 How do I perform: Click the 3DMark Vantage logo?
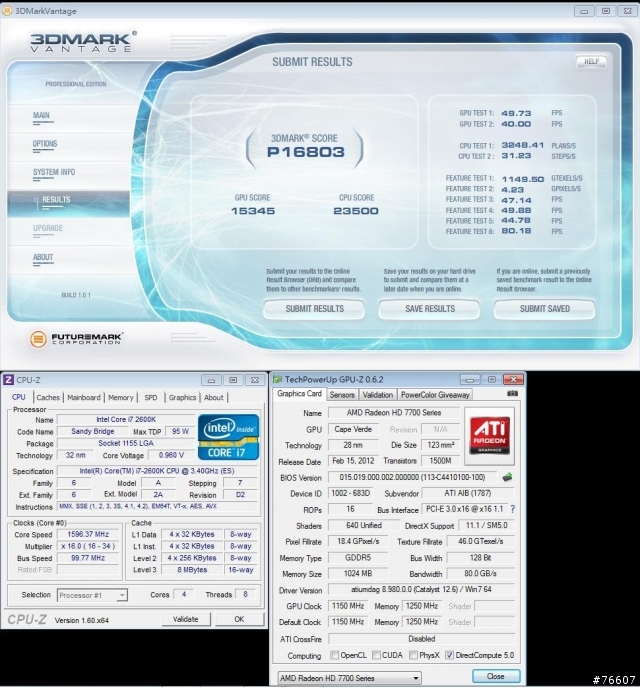click(83, 42)
